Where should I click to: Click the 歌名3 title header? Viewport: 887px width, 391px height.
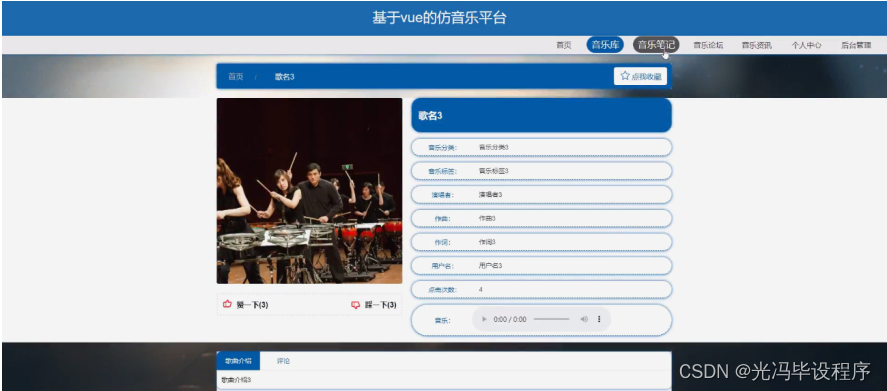tap(541, 115)
